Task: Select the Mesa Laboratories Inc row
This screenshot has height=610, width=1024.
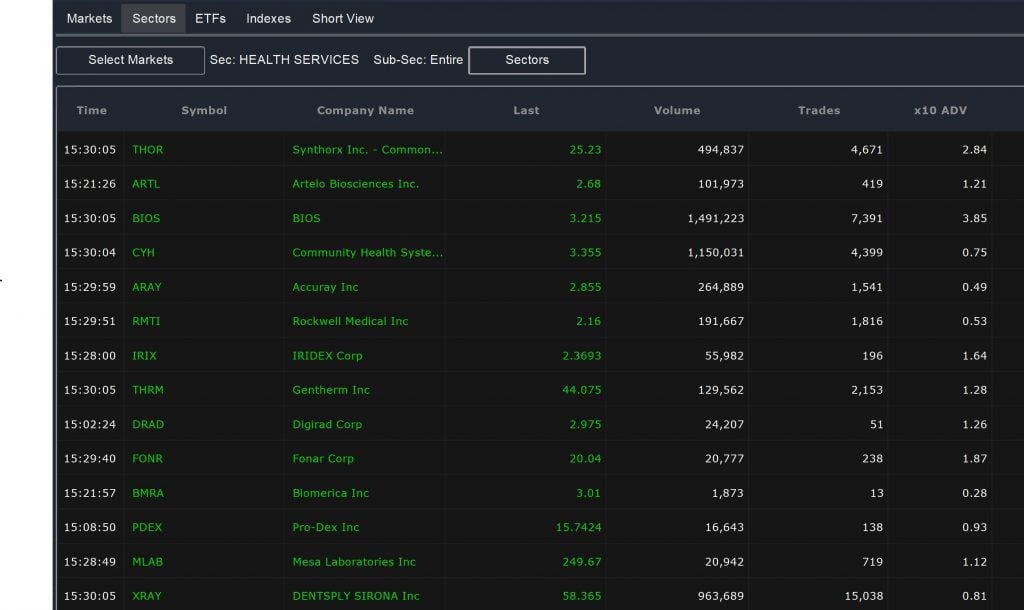Action: [541, 562]
